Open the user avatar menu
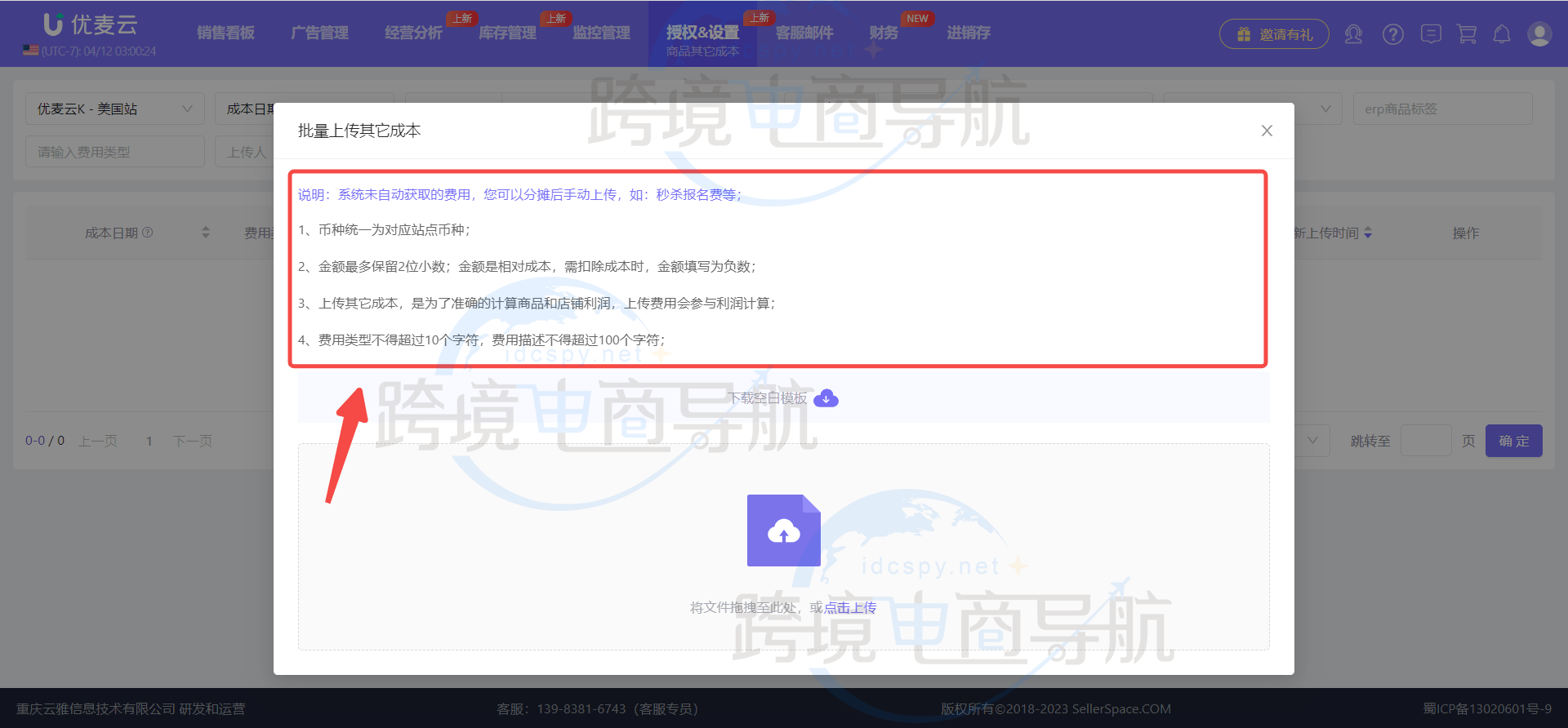The image size is (1568, 728). 1539,34
